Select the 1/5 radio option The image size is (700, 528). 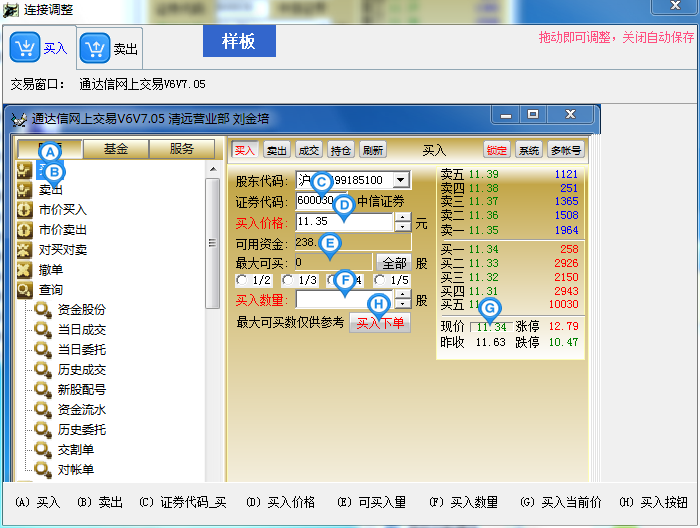click(x=392, y=280)
